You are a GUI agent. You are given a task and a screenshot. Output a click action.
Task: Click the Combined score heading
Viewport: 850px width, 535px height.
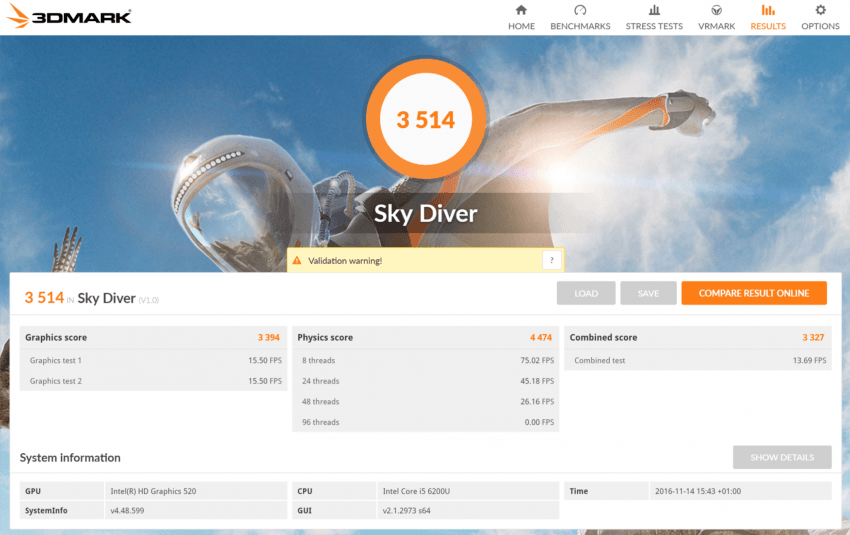tap(603, 337)
